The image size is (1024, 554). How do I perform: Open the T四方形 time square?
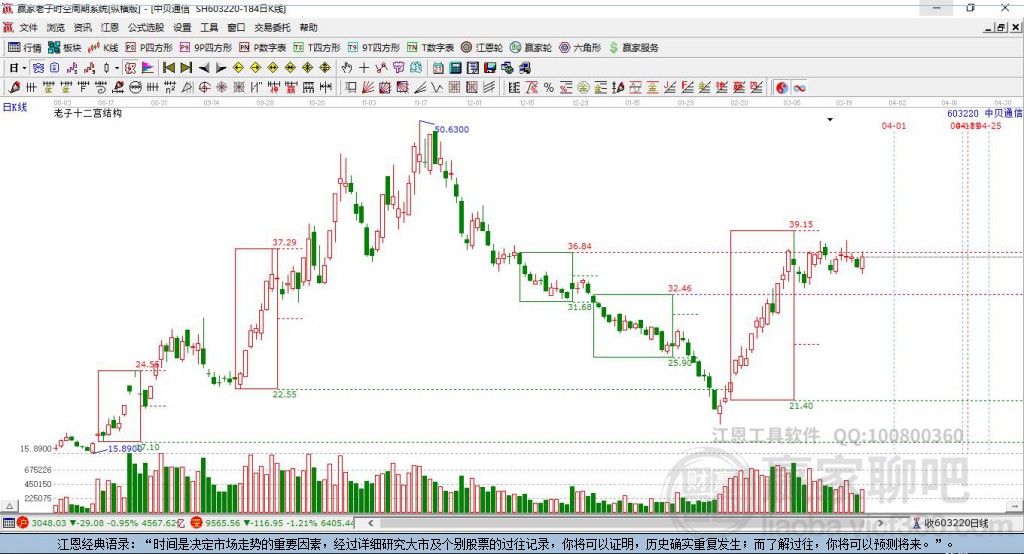pyautogui.click(x=317, y=48)
